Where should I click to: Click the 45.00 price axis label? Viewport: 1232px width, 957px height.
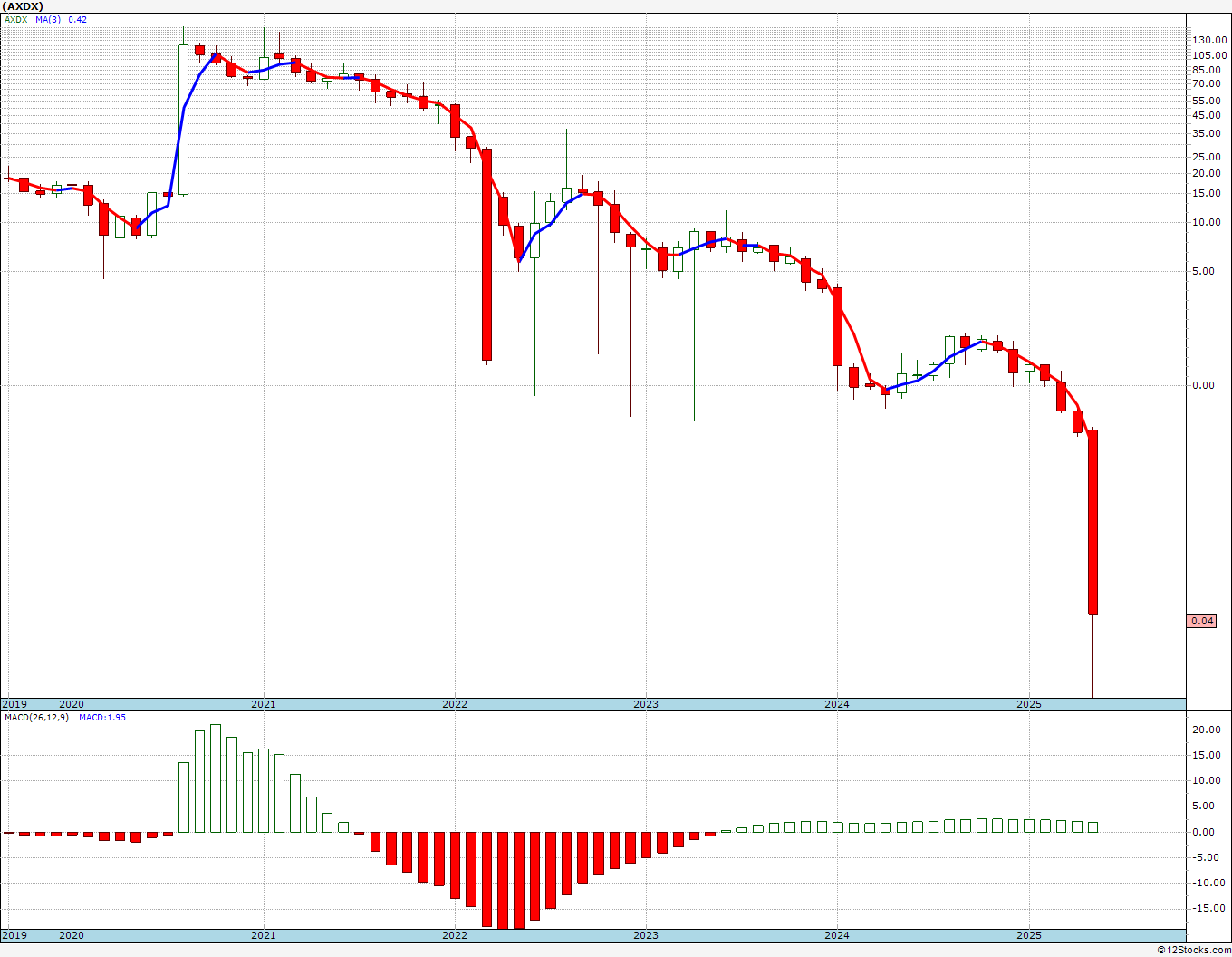point(1207,115)
